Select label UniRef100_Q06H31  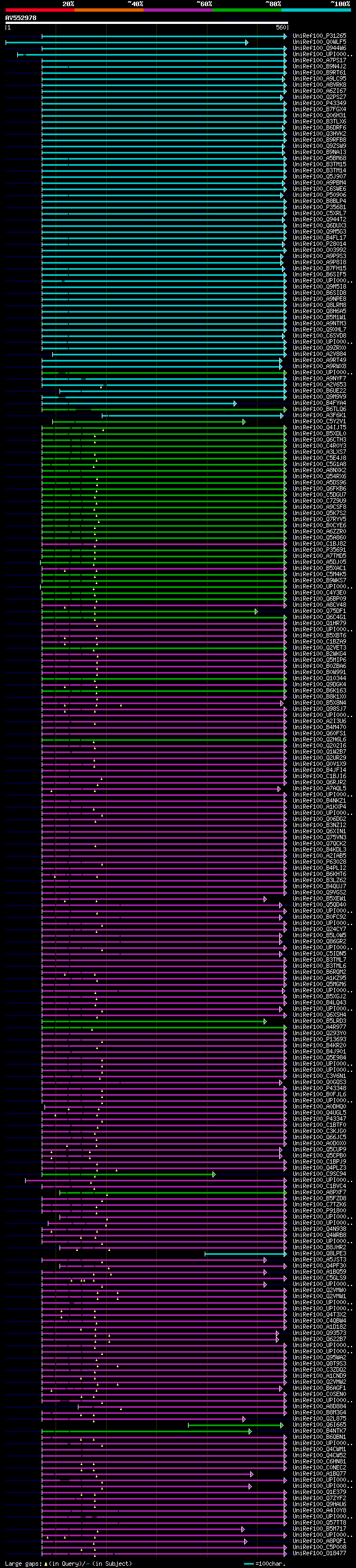[x=319, y=115]
